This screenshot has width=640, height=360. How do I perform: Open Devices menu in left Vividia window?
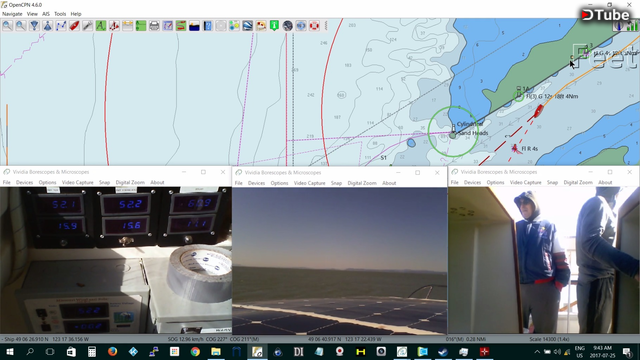point(24,182)
